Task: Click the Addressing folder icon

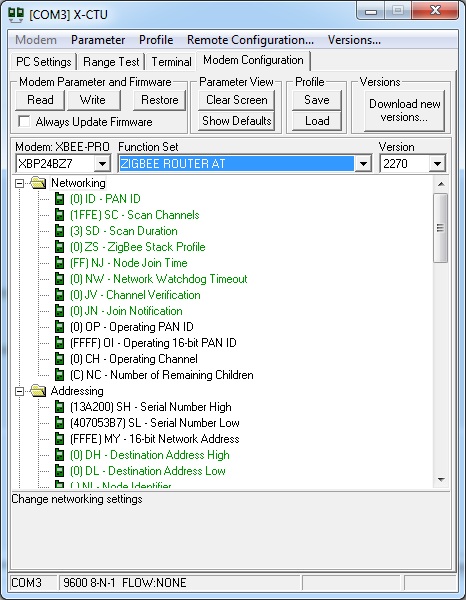Action: point(38,391)
